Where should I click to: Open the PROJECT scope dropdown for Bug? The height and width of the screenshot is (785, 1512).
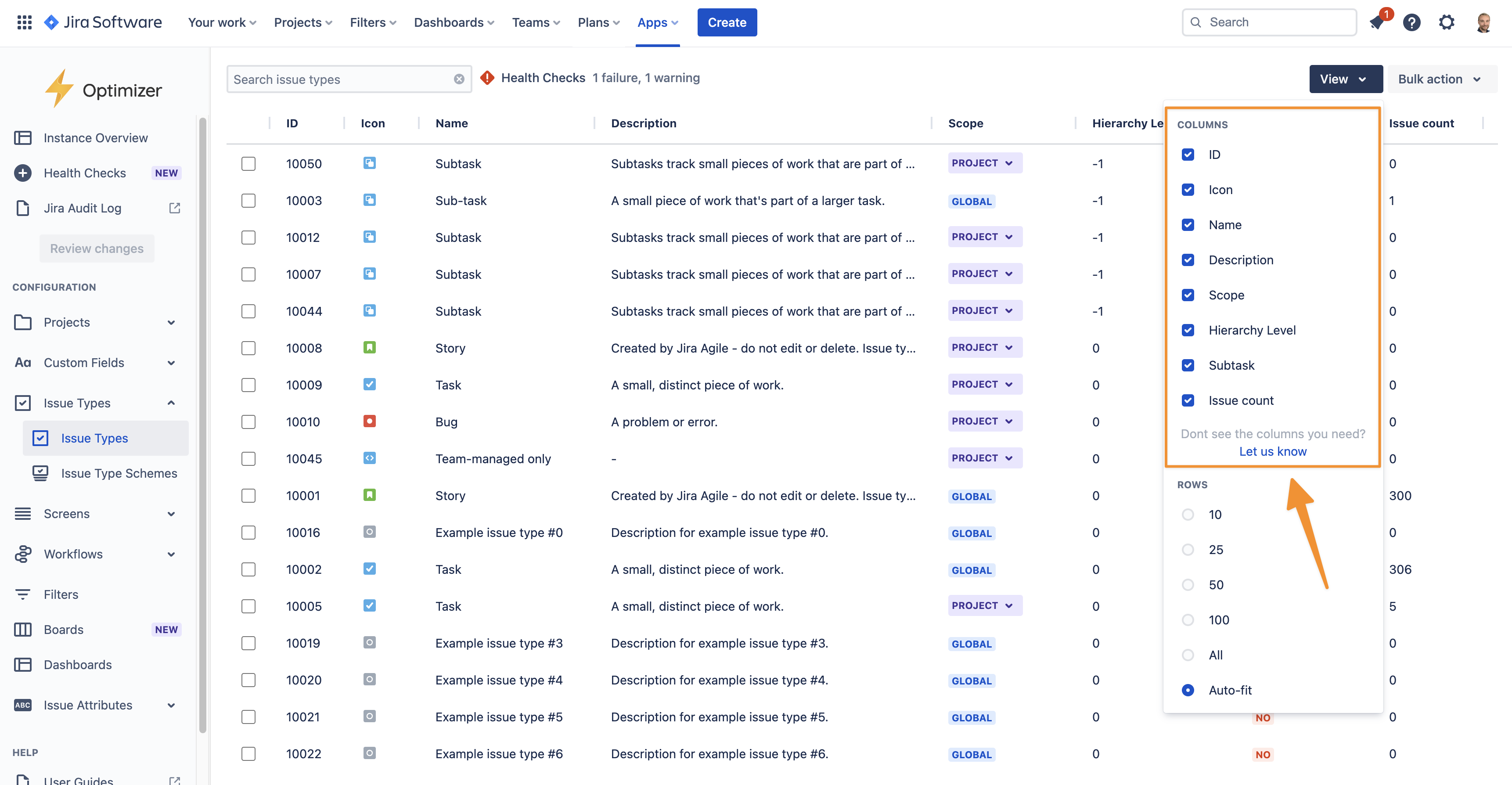984,421
